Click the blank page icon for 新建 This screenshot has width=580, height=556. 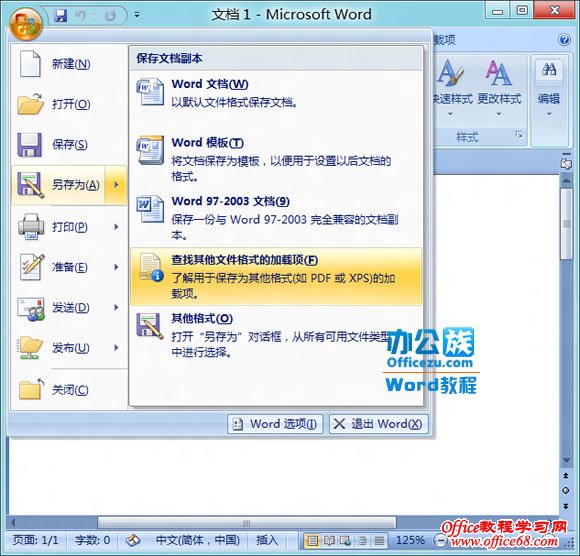30,64
